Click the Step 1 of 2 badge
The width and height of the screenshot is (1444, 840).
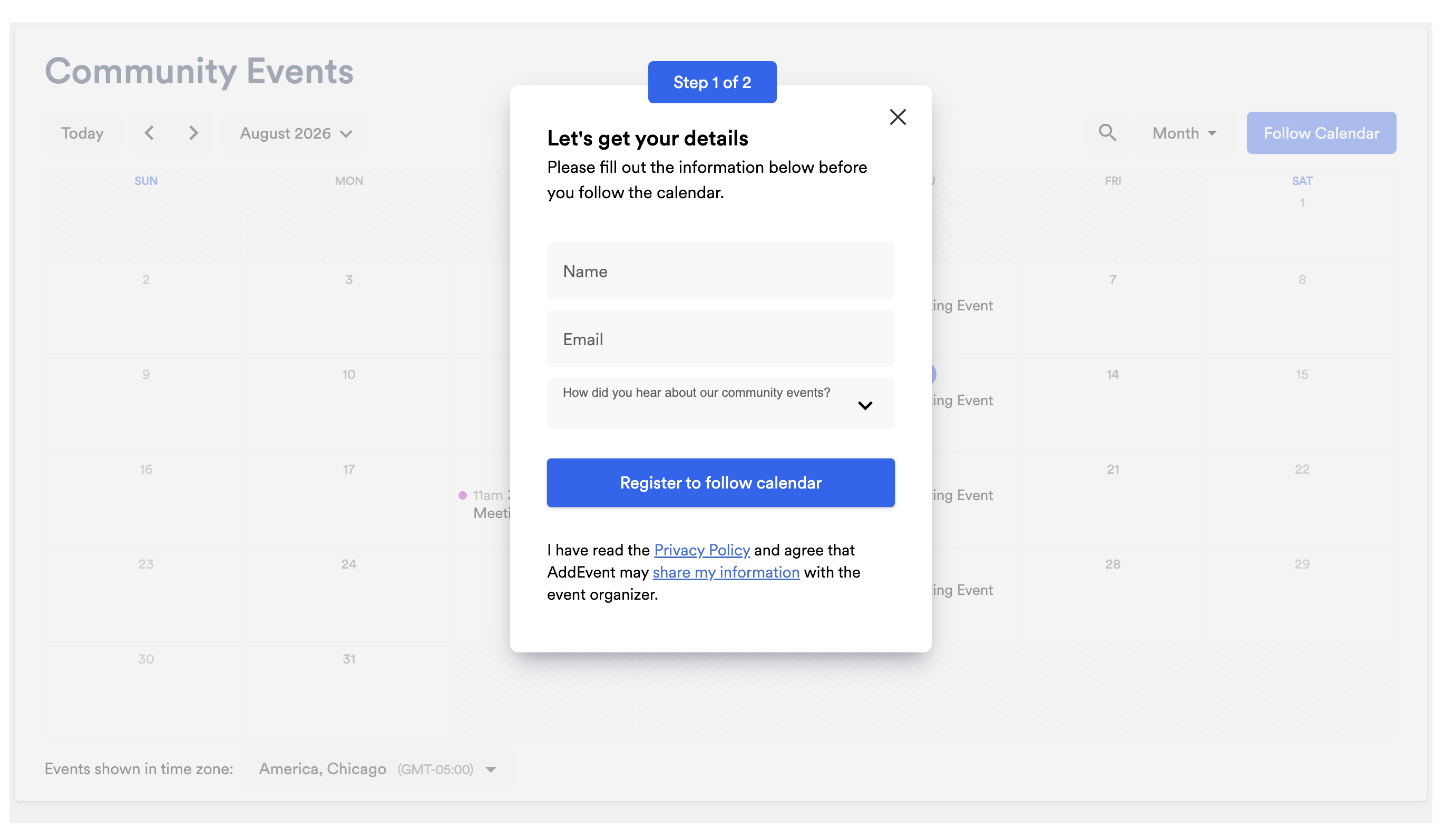click(x=711, y=82)
